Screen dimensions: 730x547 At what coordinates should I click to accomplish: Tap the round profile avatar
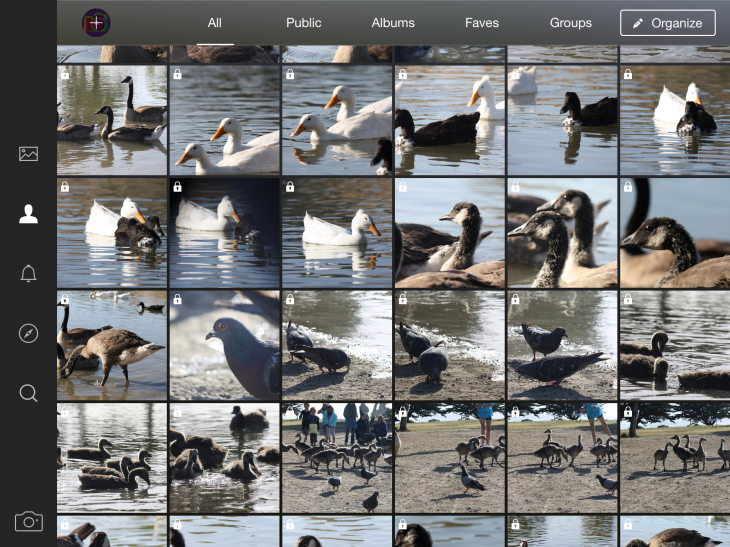[x=96, y=22]
